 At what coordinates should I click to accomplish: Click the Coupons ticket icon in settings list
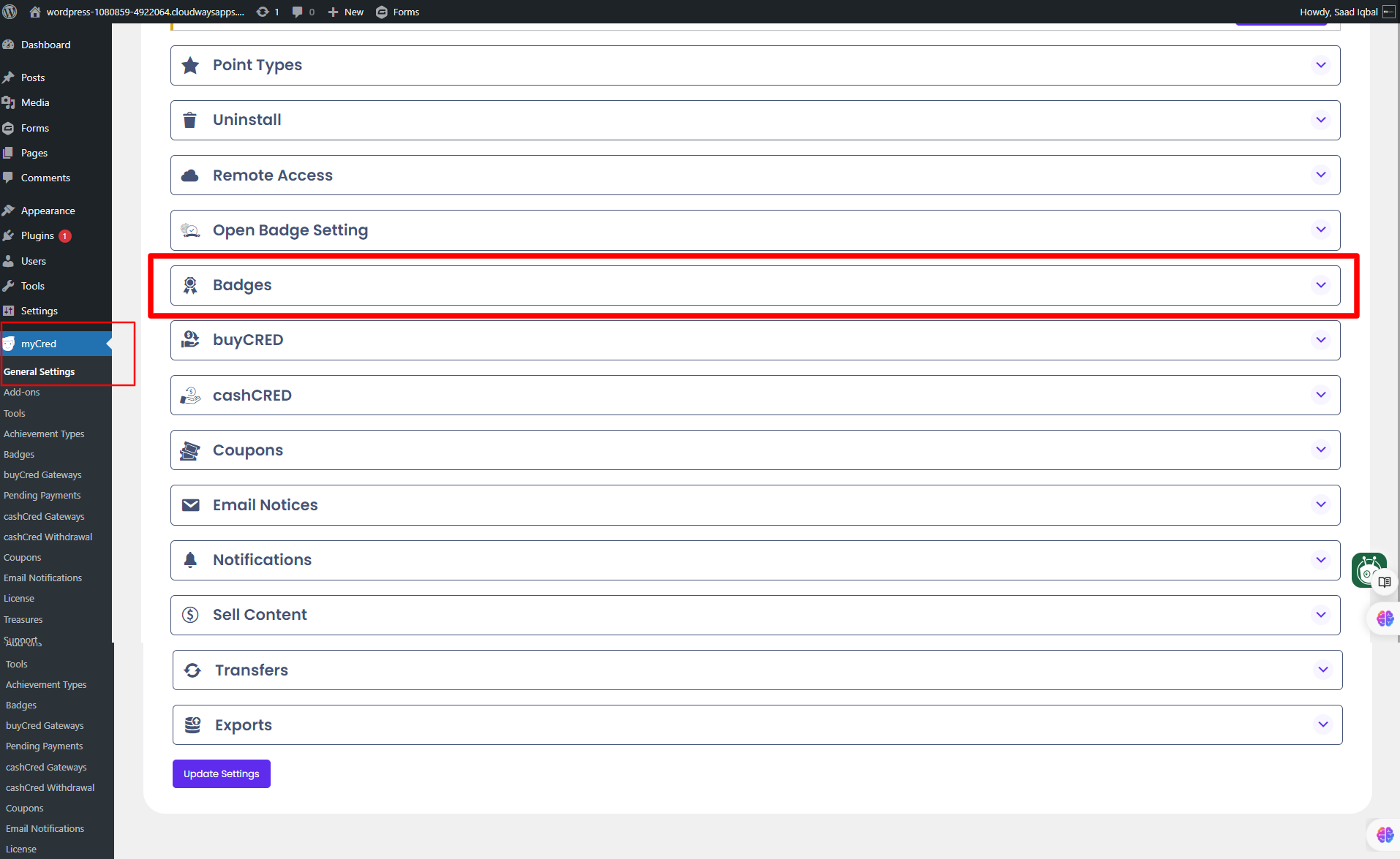pos(190,450)
